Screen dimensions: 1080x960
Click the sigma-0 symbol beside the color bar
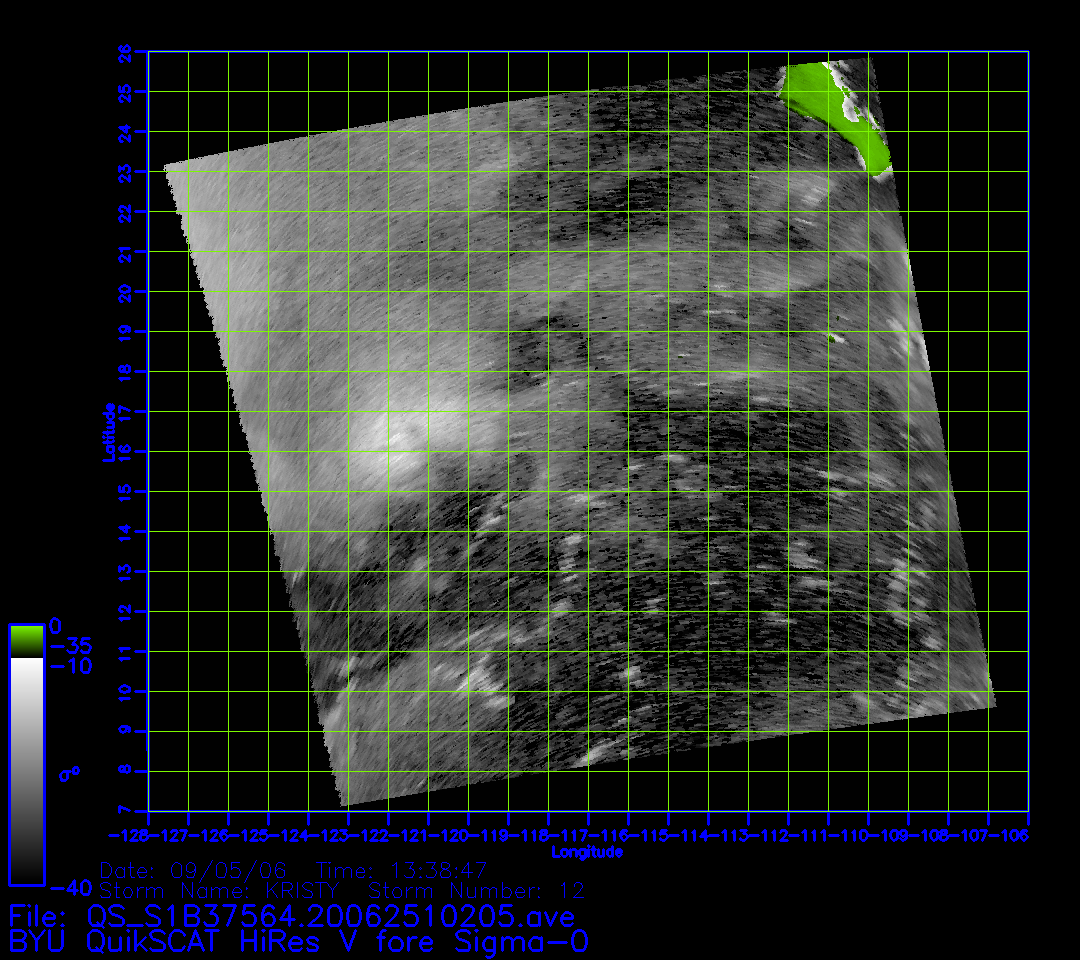point(69,773)
